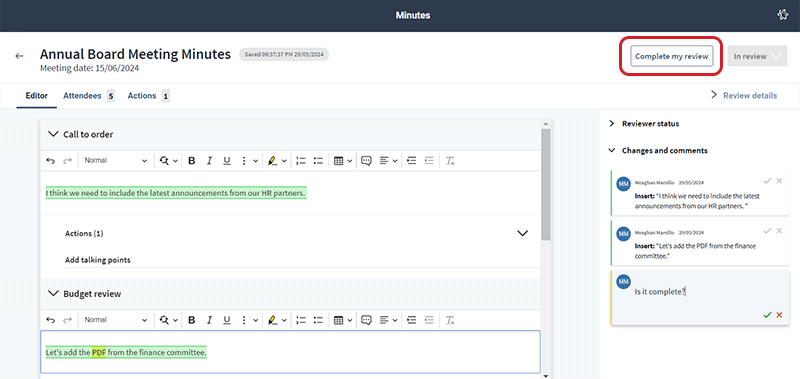This screenshot has width=800, height=379.
Task: Click underline icon in Call to order toolbar
Action: click(227, 161)
